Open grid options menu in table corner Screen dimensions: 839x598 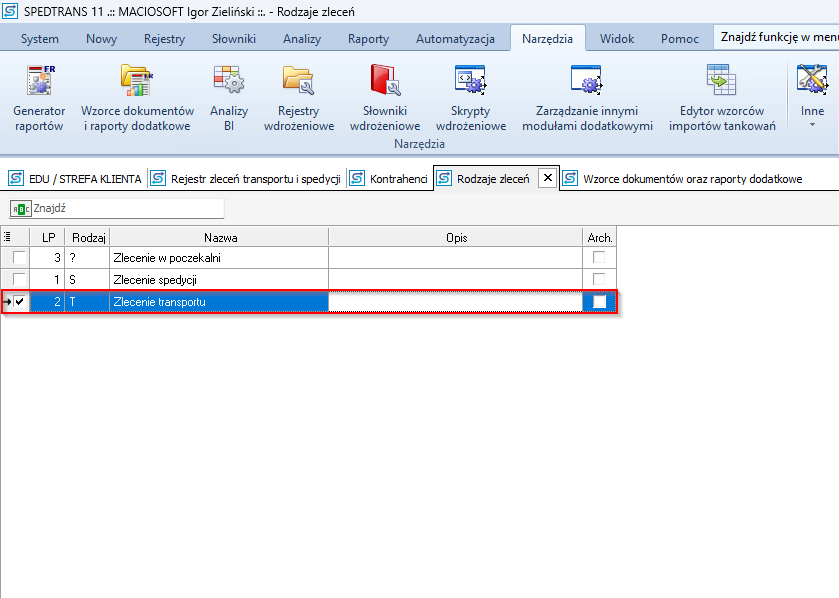(x=9, y=237)
